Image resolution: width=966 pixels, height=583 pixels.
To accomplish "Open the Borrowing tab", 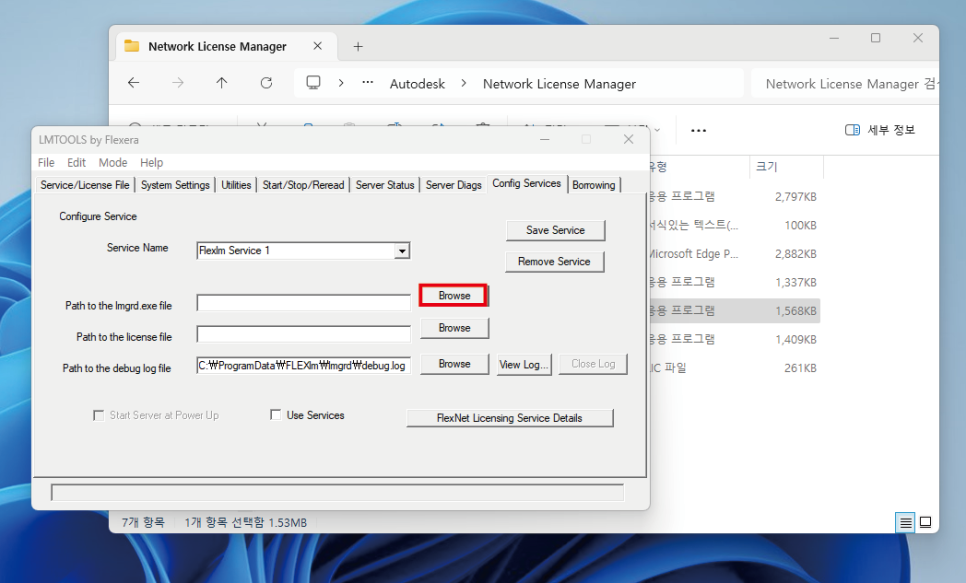I will tap(593, 185).
